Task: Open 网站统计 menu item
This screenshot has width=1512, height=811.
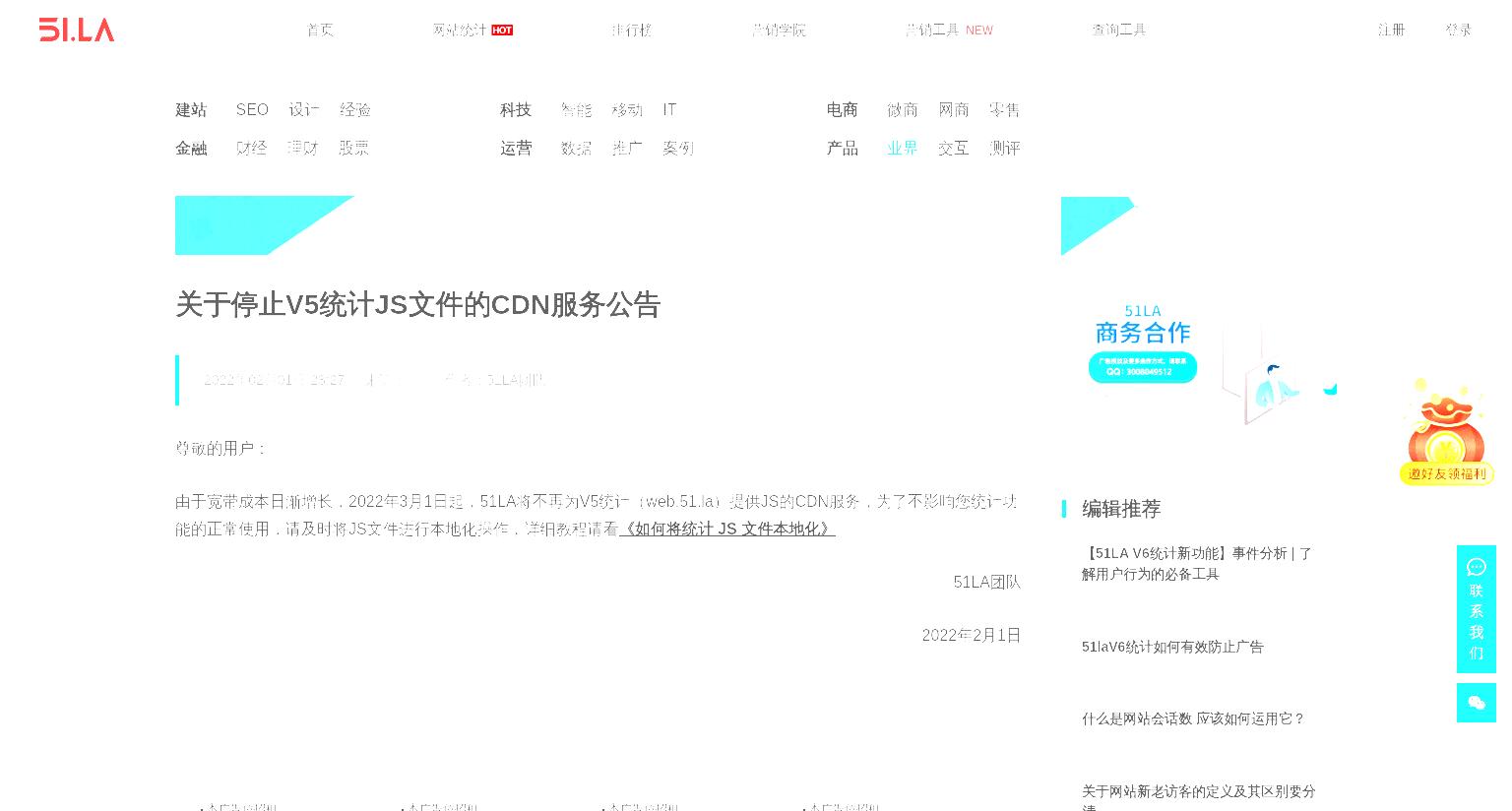Action: coord(460,30)
